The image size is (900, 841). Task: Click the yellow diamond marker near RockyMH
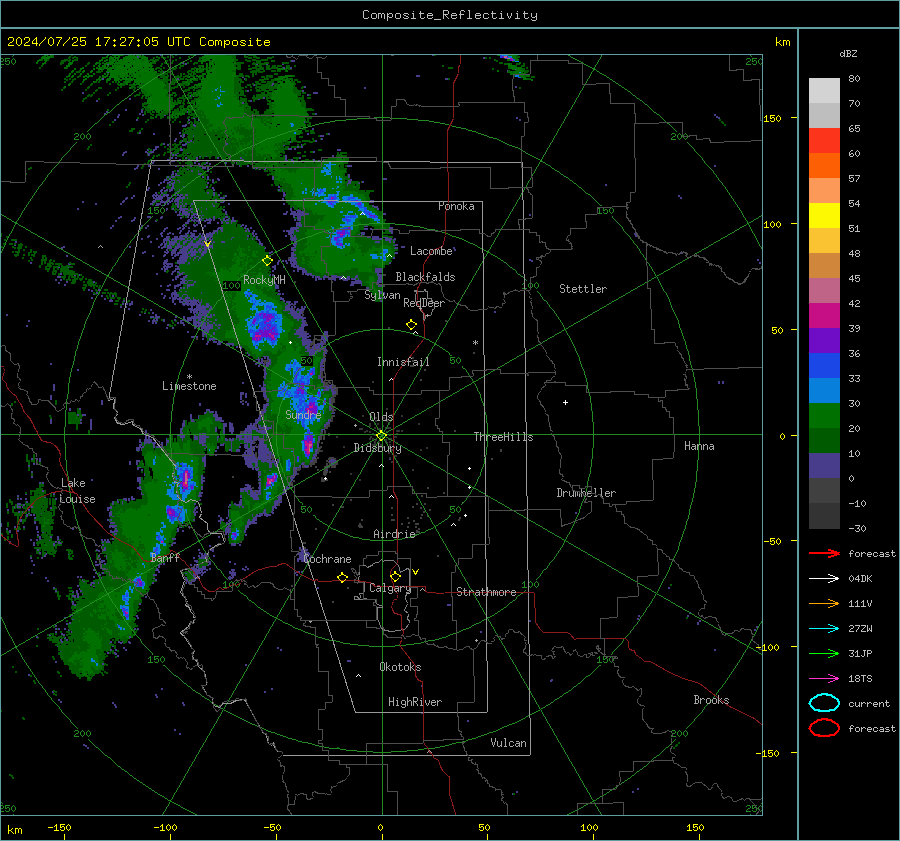click(x=267, y=261)
